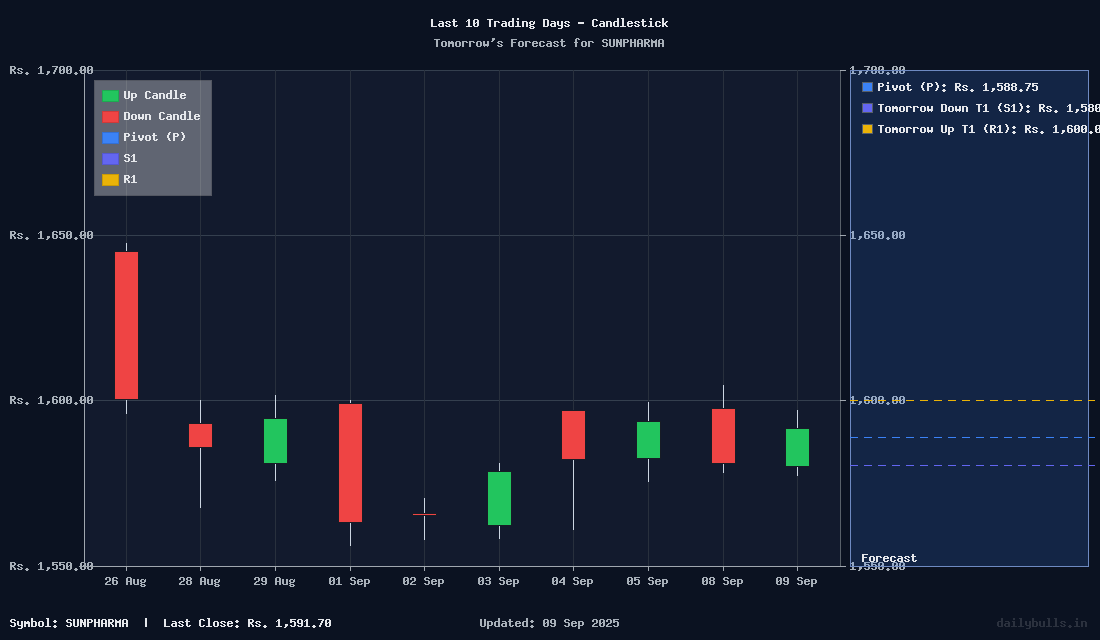Click the '05 Sep' date label
1100x640 pixels.
pos(648,581)
